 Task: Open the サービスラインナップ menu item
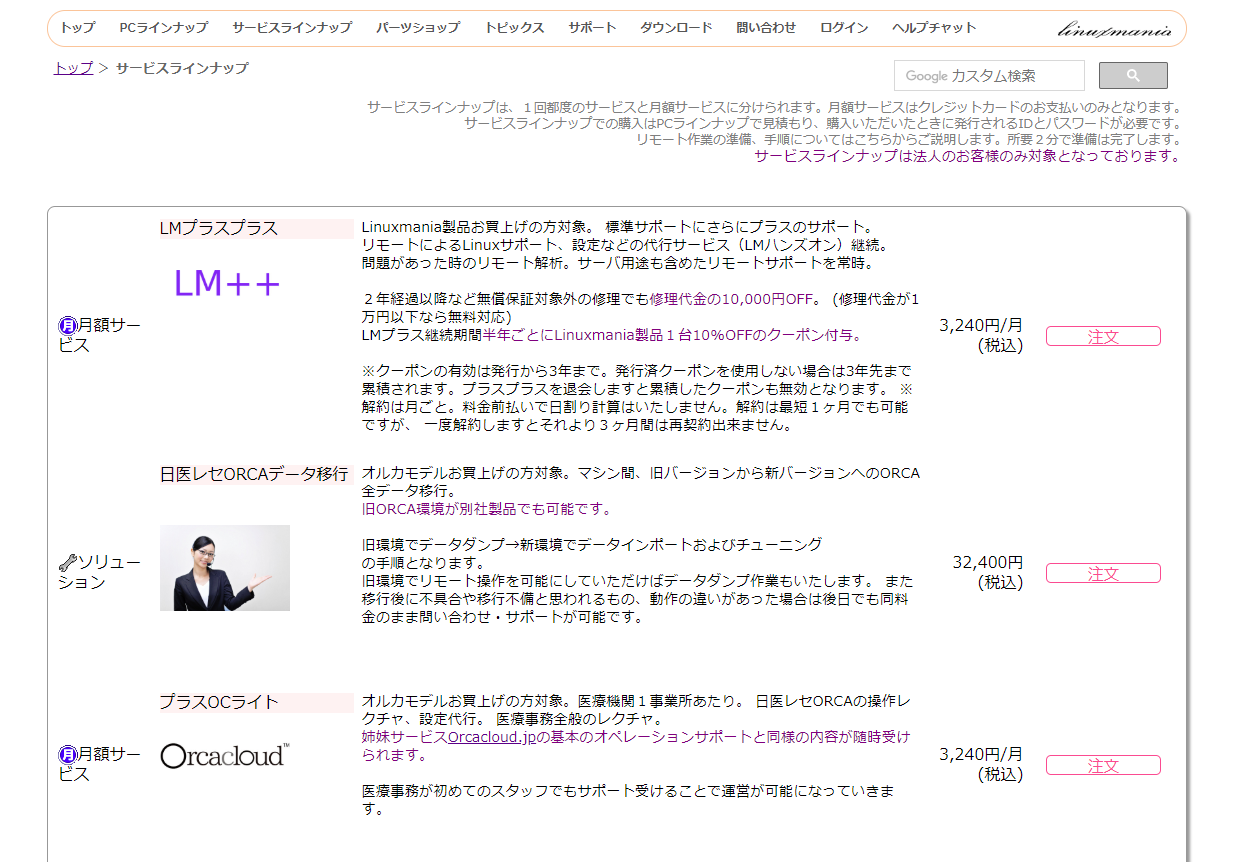(292, 28)
